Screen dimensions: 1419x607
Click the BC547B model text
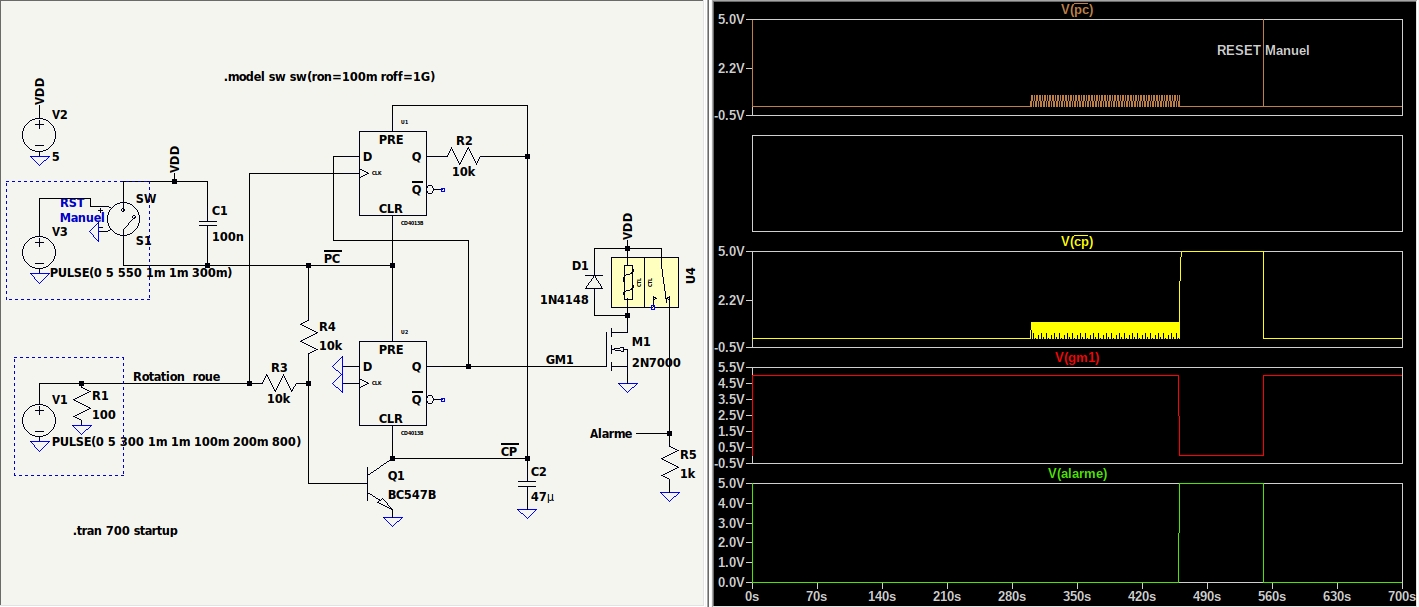pyautogui.click(x=412, y=493)
